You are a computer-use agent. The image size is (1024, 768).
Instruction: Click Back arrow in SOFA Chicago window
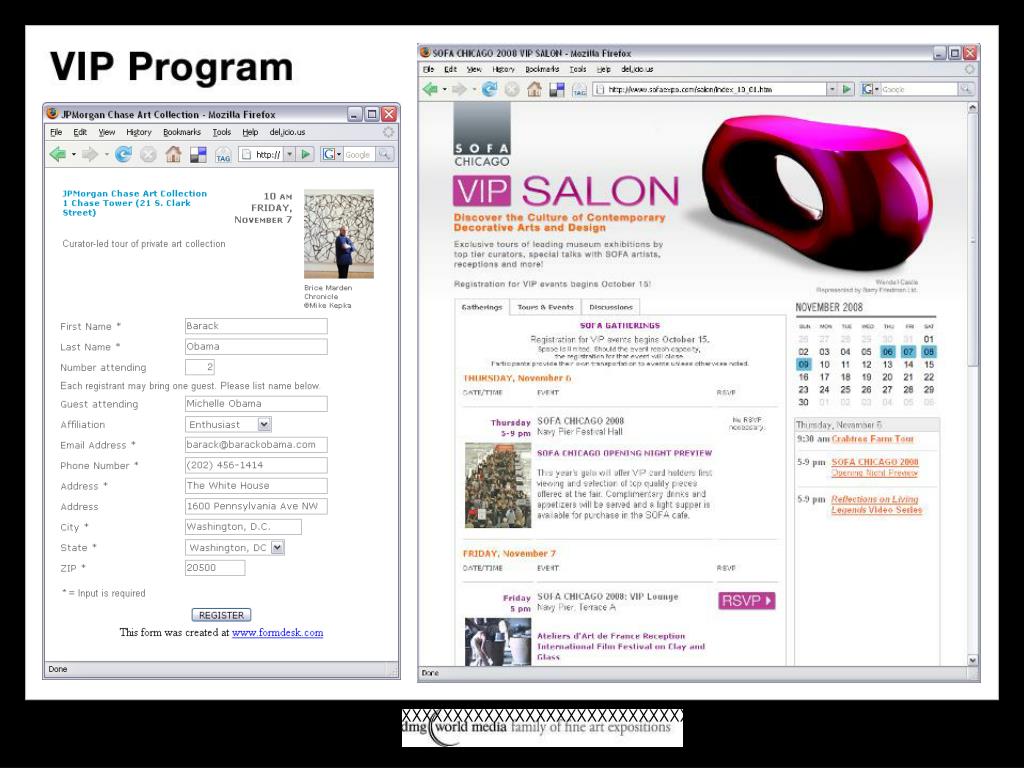click(430, 89)
